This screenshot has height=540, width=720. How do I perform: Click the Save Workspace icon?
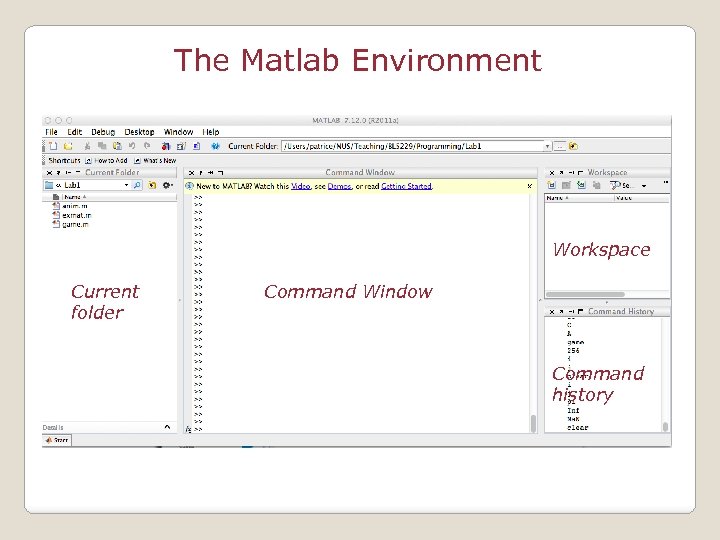click(596, 185)
